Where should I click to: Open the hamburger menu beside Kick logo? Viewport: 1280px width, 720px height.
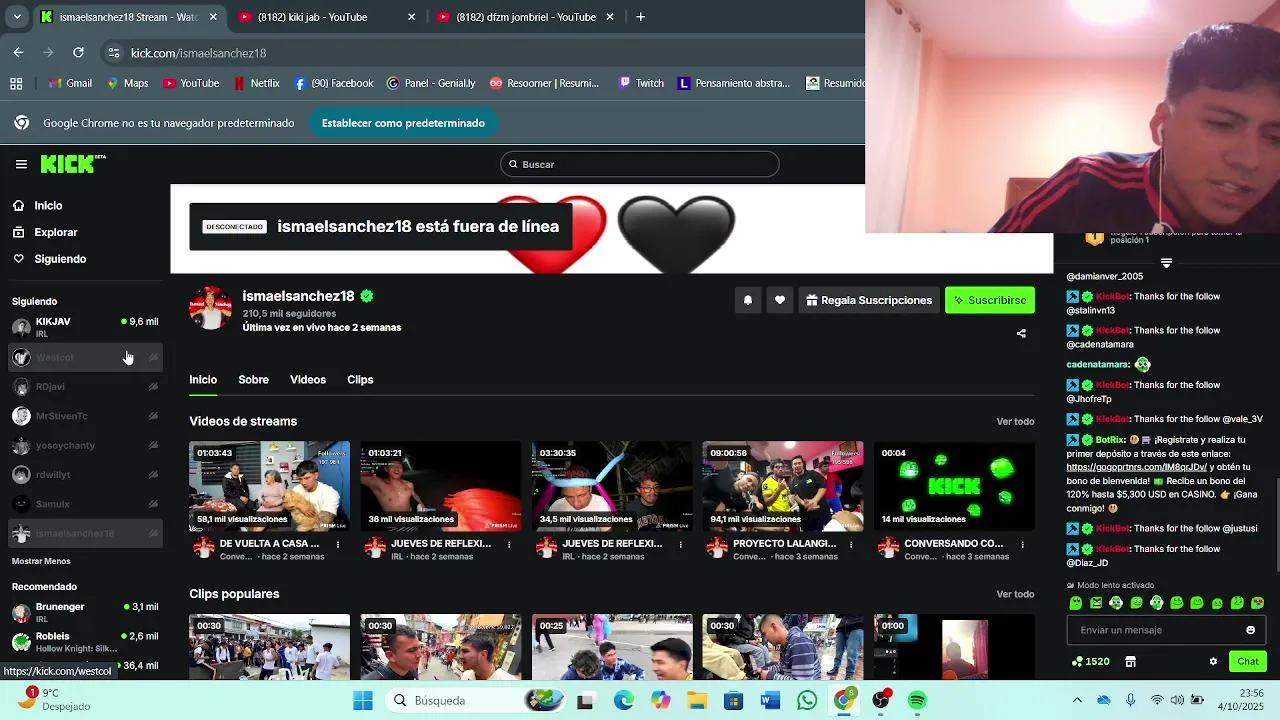(x=21, y=164)
